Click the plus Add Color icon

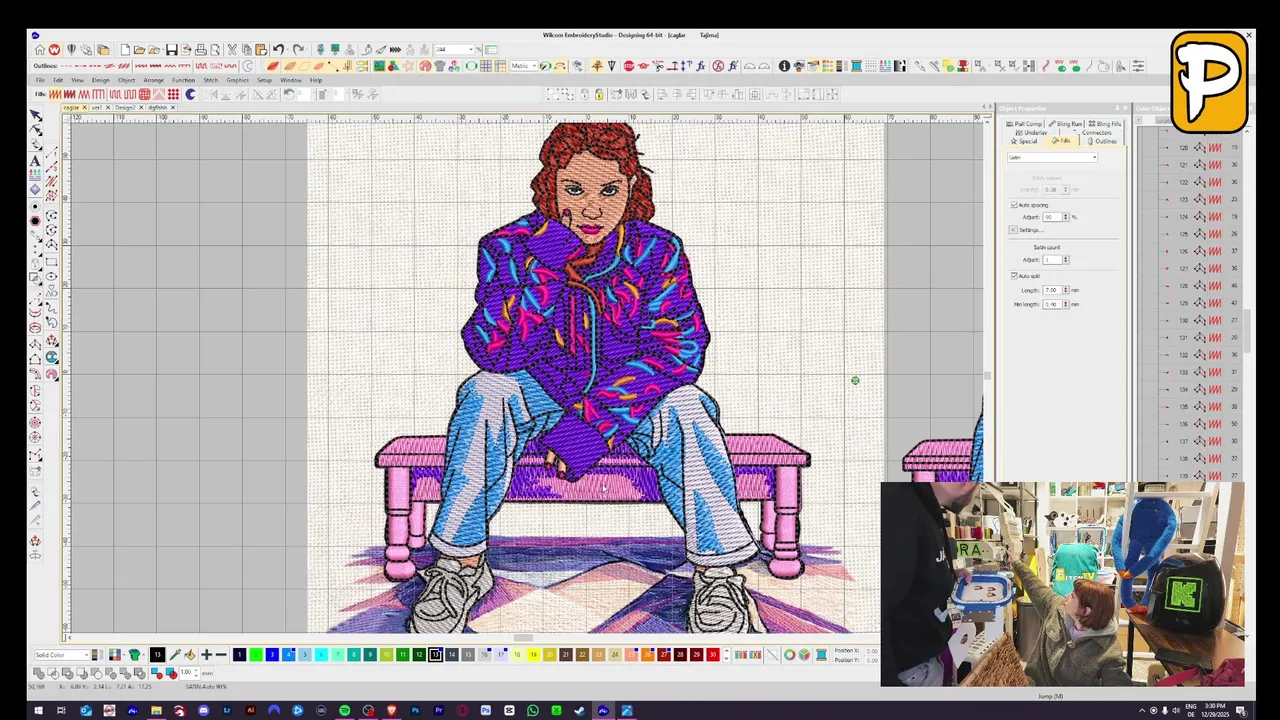(206, 655)
